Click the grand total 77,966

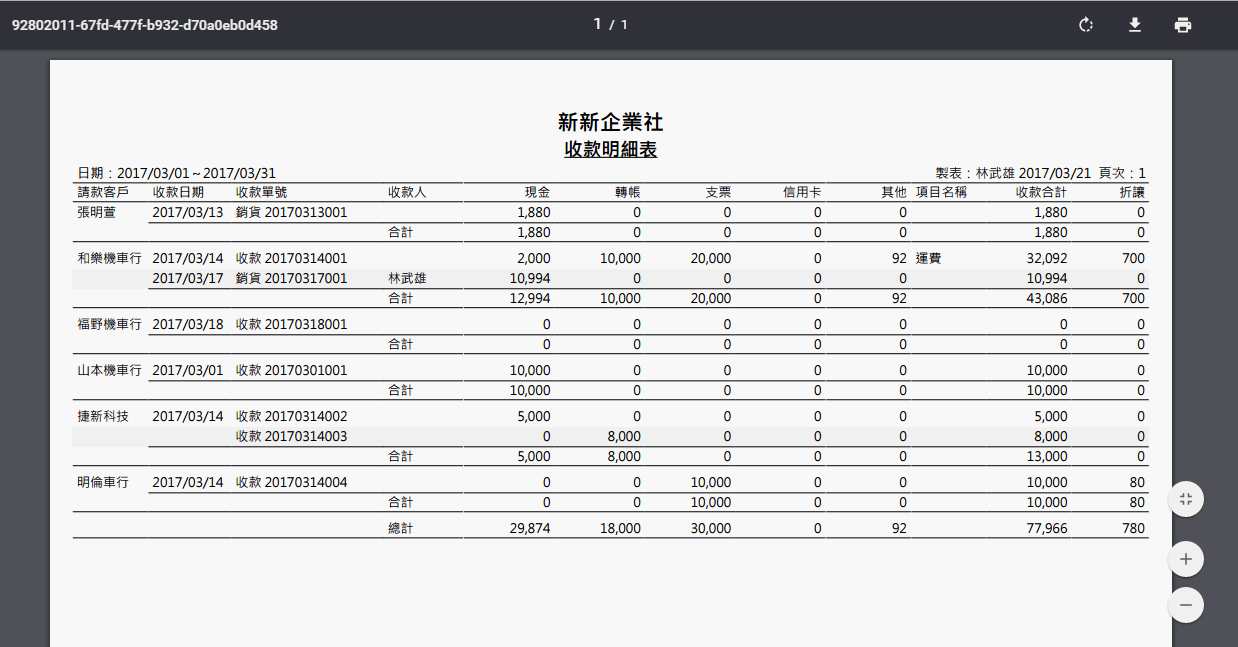(x=1047, y=528)
